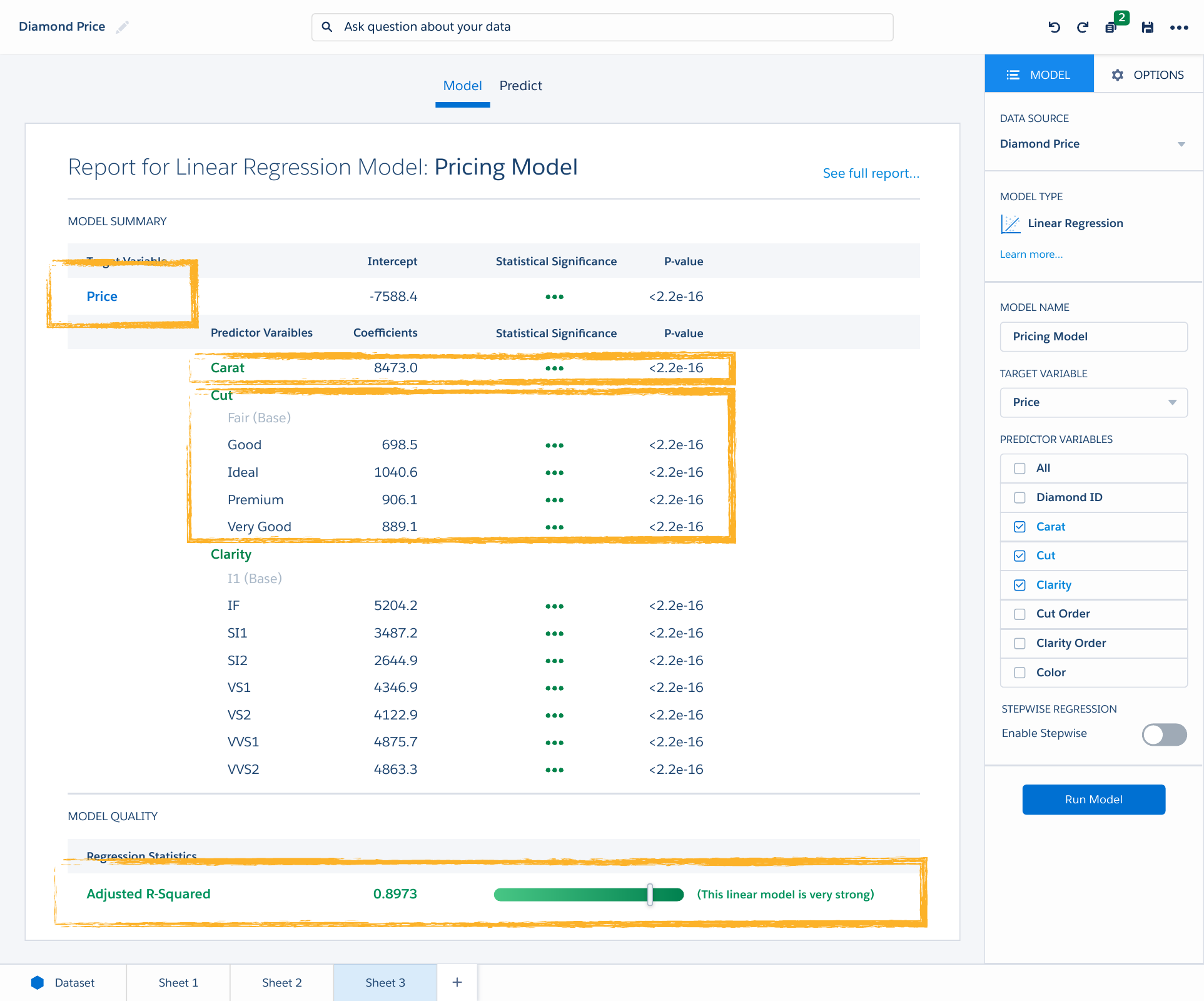1204x1001 pixels.
Task: Check the All predictor variables box
Action: coord(1019,468)
